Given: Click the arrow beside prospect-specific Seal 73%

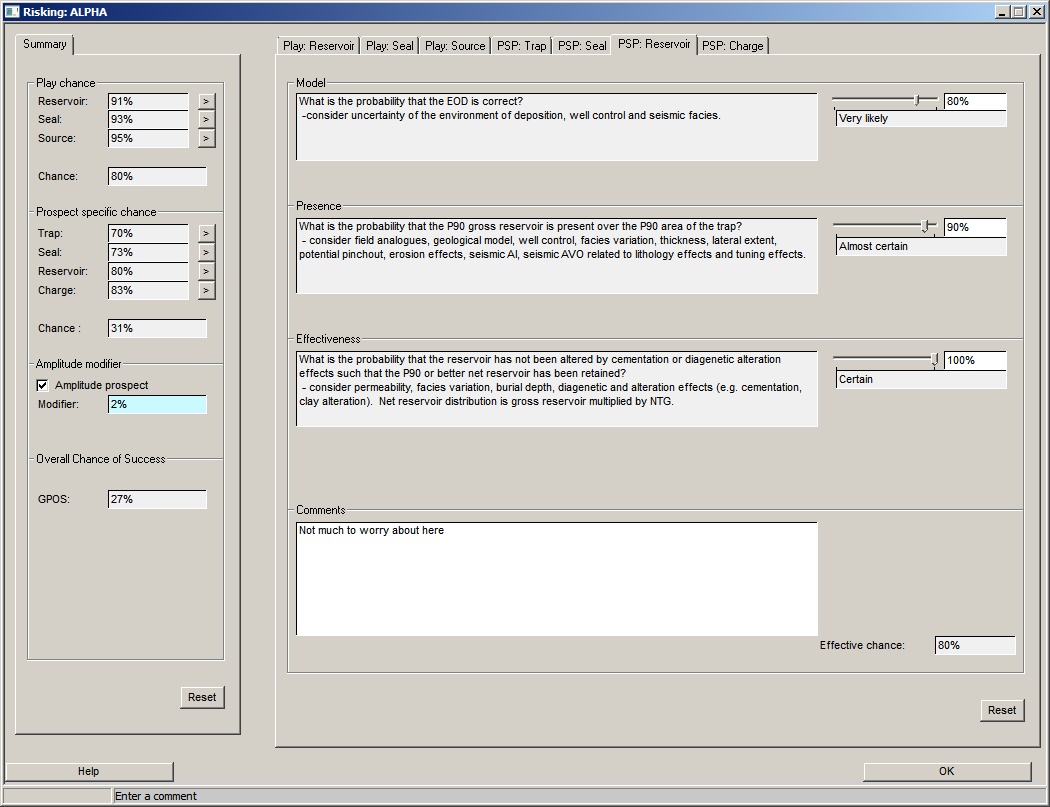Looking at the screenshot, I should point(206,252).
